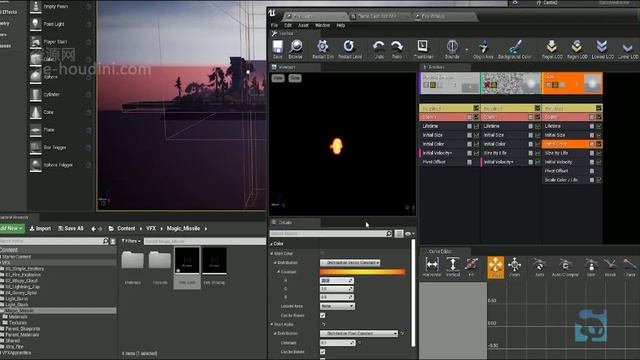
Task: Toggle third emitter Scale Color / Life checkbox
Action: (592, 180)
